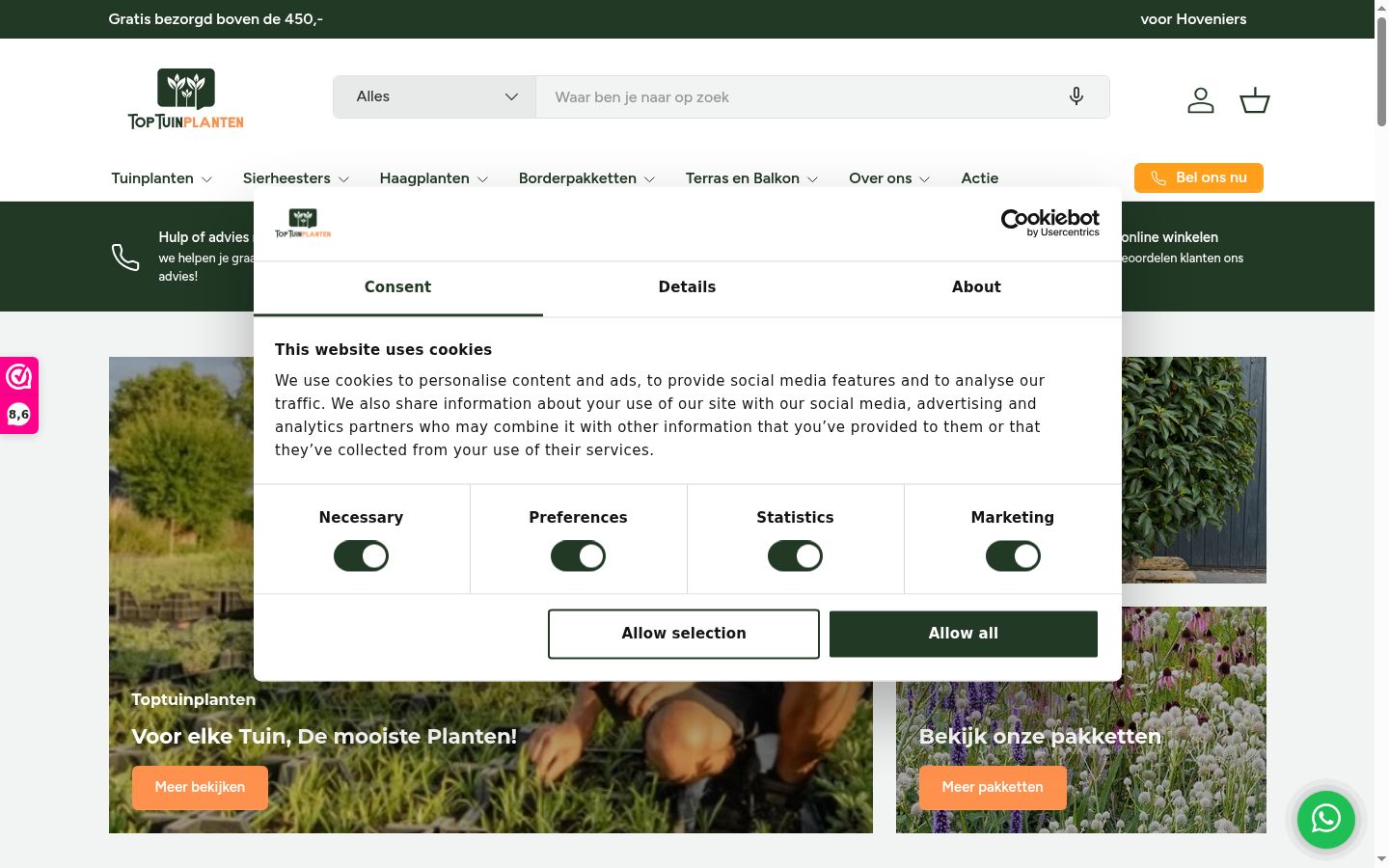Click the page vertical scrollbar thumb
Image resolution: width=1389 pixels, height=868 pixels.
pos(1381,71)
